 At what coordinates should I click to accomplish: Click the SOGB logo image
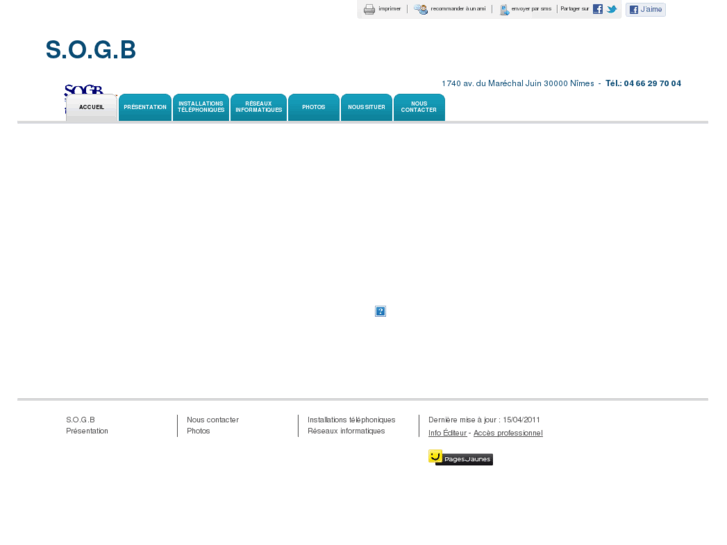[83, 90]
